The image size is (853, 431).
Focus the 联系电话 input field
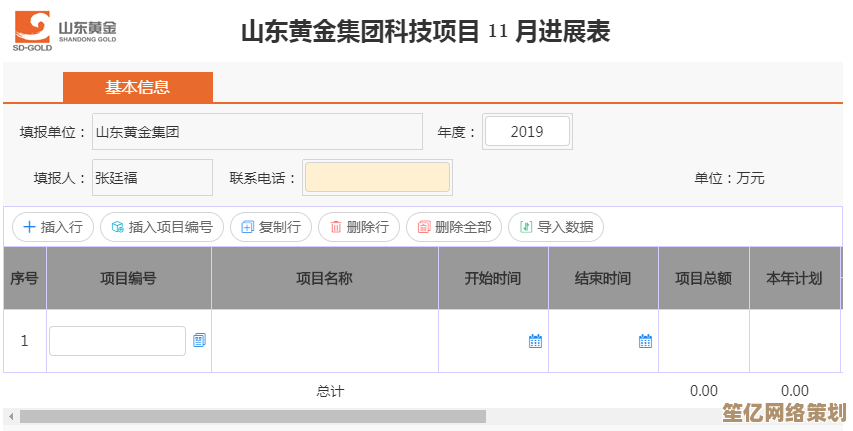point(378,177)
